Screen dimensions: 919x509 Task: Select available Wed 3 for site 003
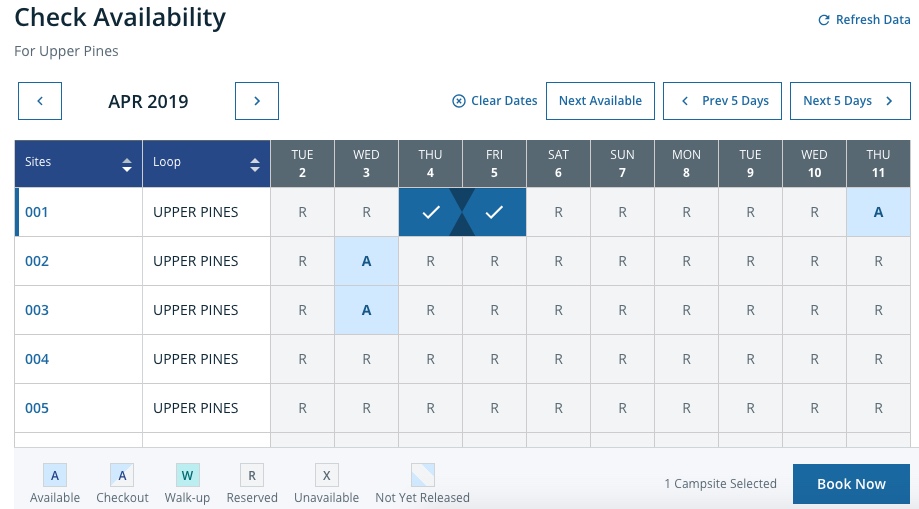point(366,310)
